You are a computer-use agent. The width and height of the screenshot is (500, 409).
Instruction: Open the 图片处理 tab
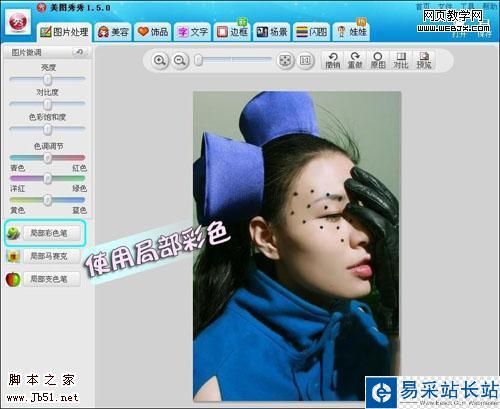click(x=64, y=32)
